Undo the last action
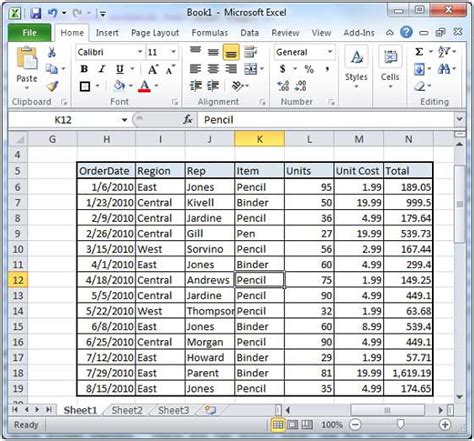The image size is (474, 441). point(53,13)
